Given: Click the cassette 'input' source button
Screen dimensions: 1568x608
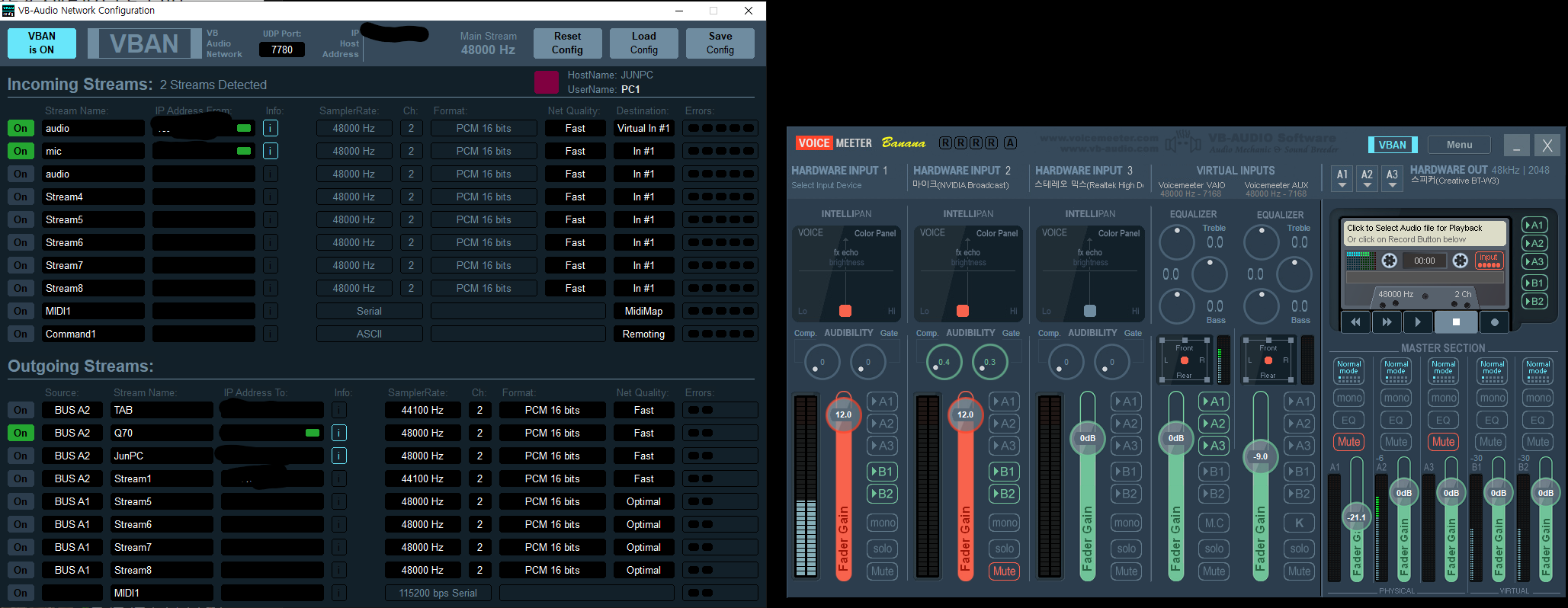Looking at the screenshot, I should (1489, 261).
